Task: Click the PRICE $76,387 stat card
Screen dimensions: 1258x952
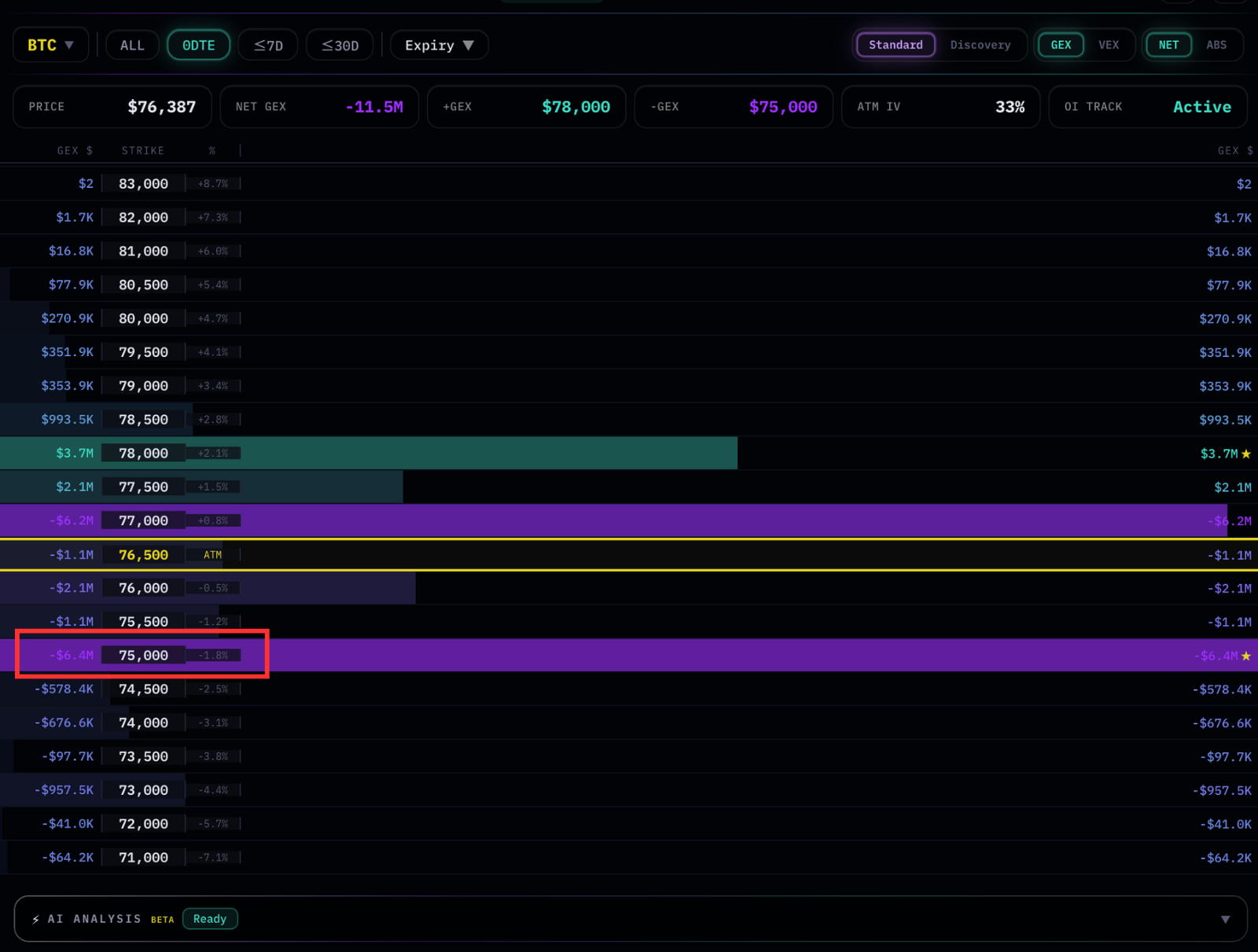Action: click(112, 106)
